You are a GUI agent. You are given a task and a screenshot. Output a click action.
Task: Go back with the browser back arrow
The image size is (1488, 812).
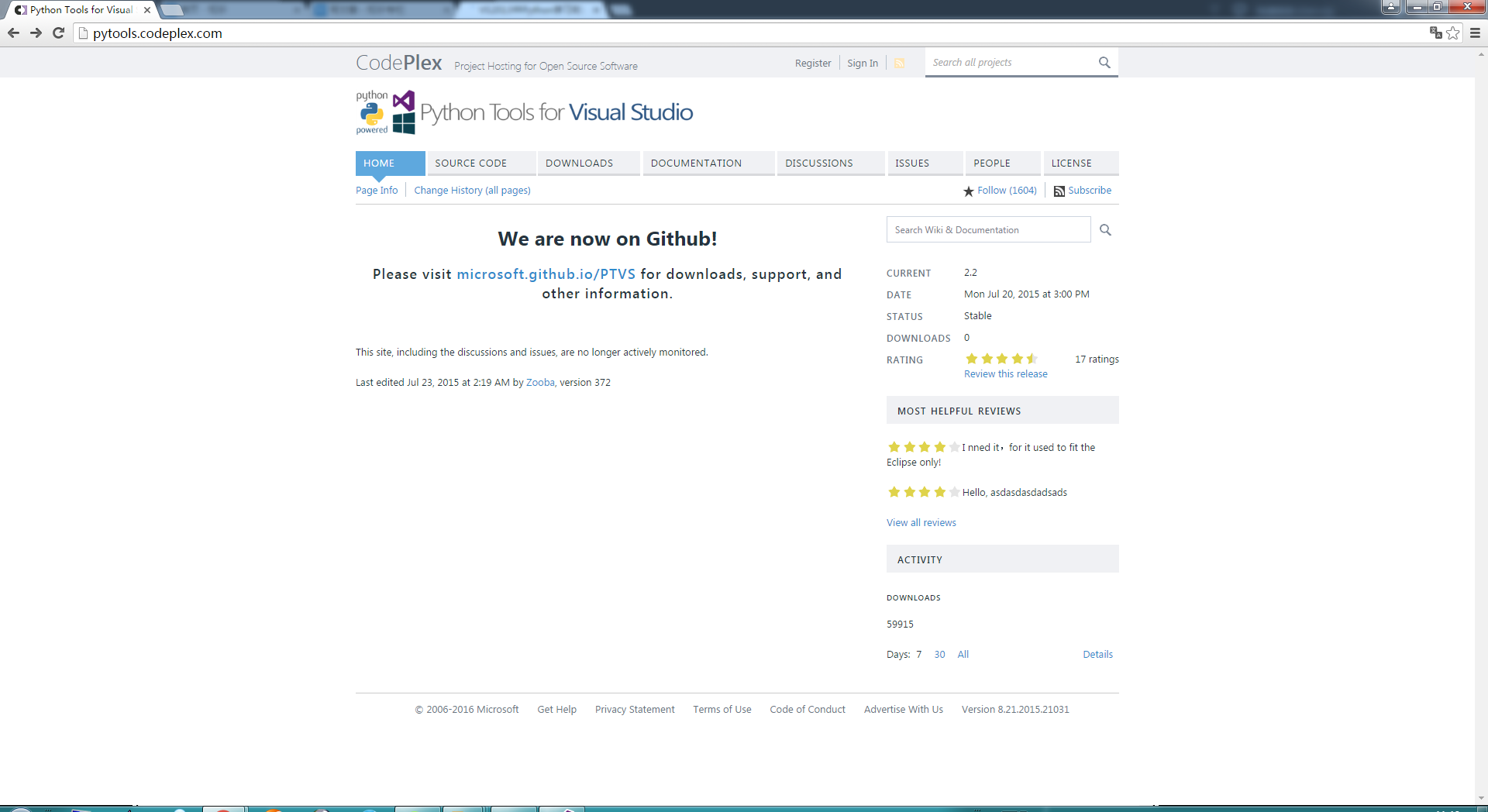point(13,33)
